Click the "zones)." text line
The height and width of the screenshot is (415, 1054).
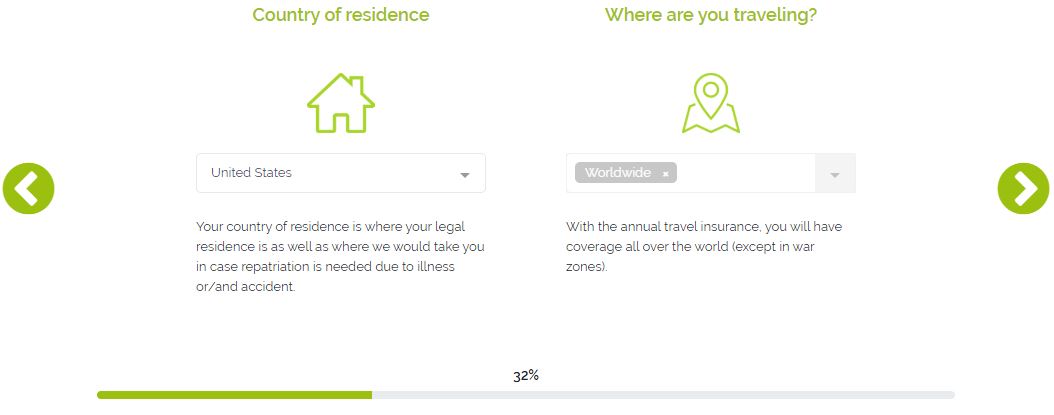(587, 267)
